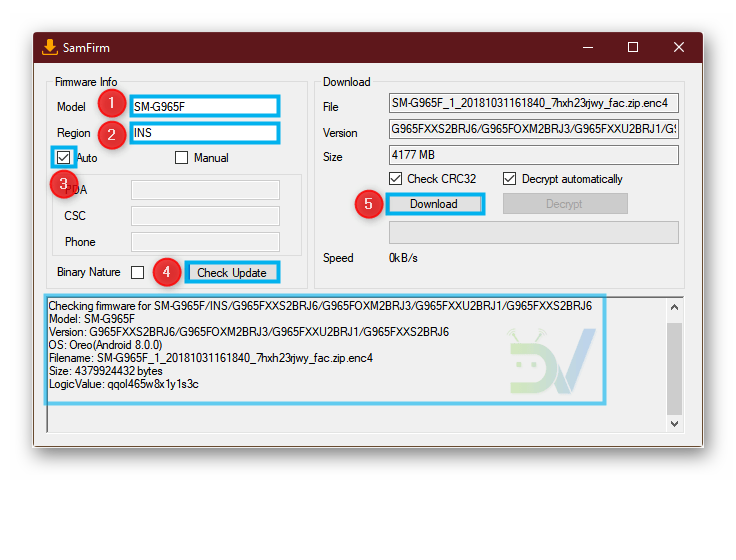Click the CSC input field
736x560 pixels.
coord(205,216)
